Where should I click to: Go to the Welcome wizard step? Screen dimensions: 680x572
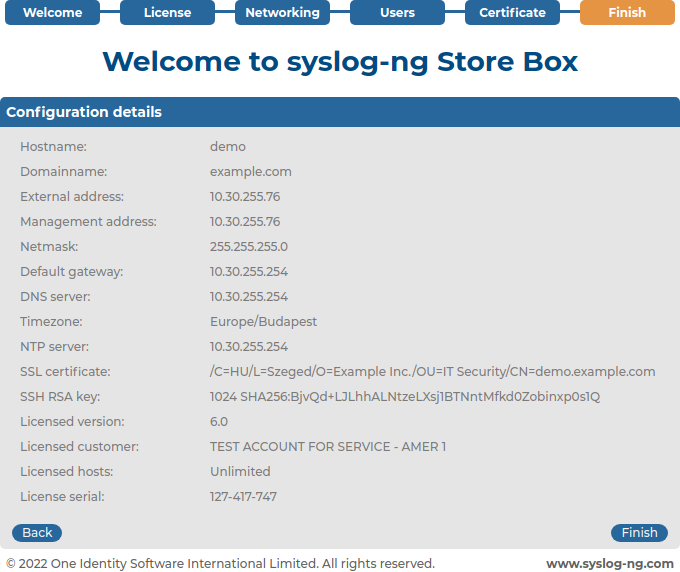52,13
